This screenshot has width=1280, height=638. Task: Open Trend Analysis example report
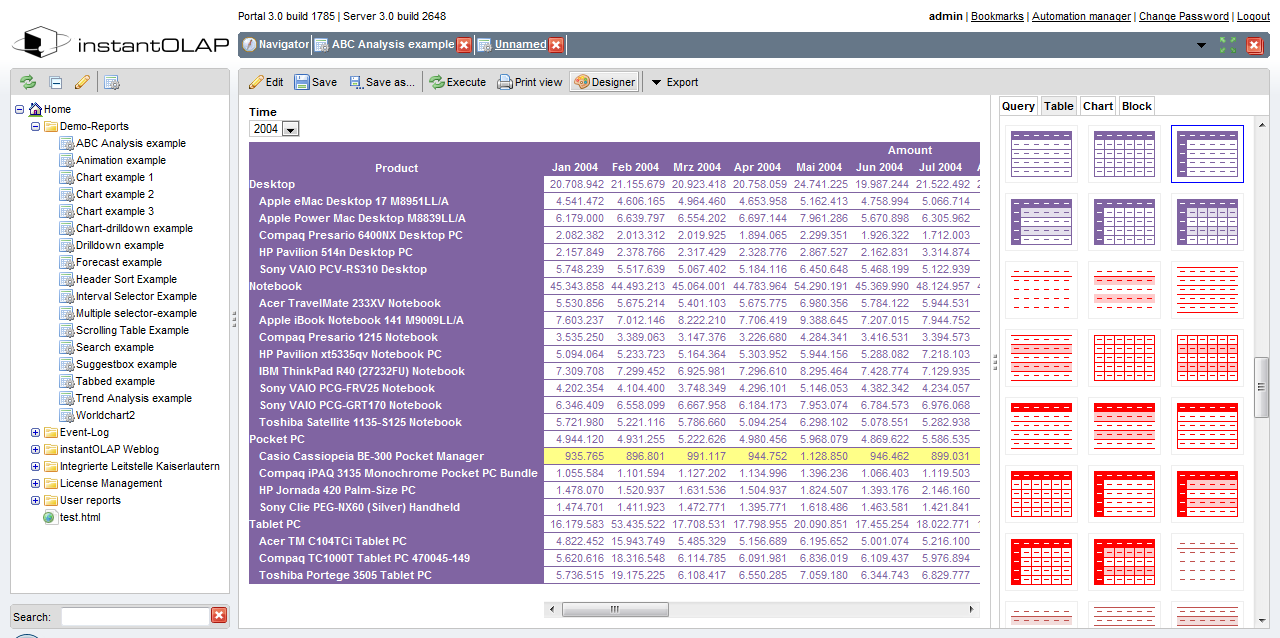click(134, 398)
